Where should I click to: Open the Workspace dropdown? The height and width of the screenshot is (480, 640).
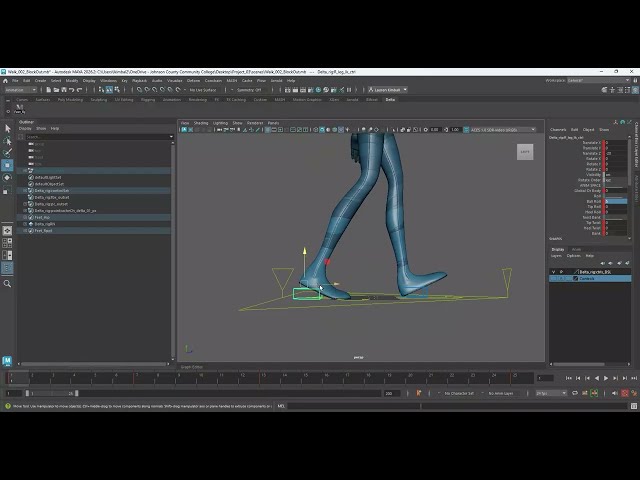pos(599,80)
